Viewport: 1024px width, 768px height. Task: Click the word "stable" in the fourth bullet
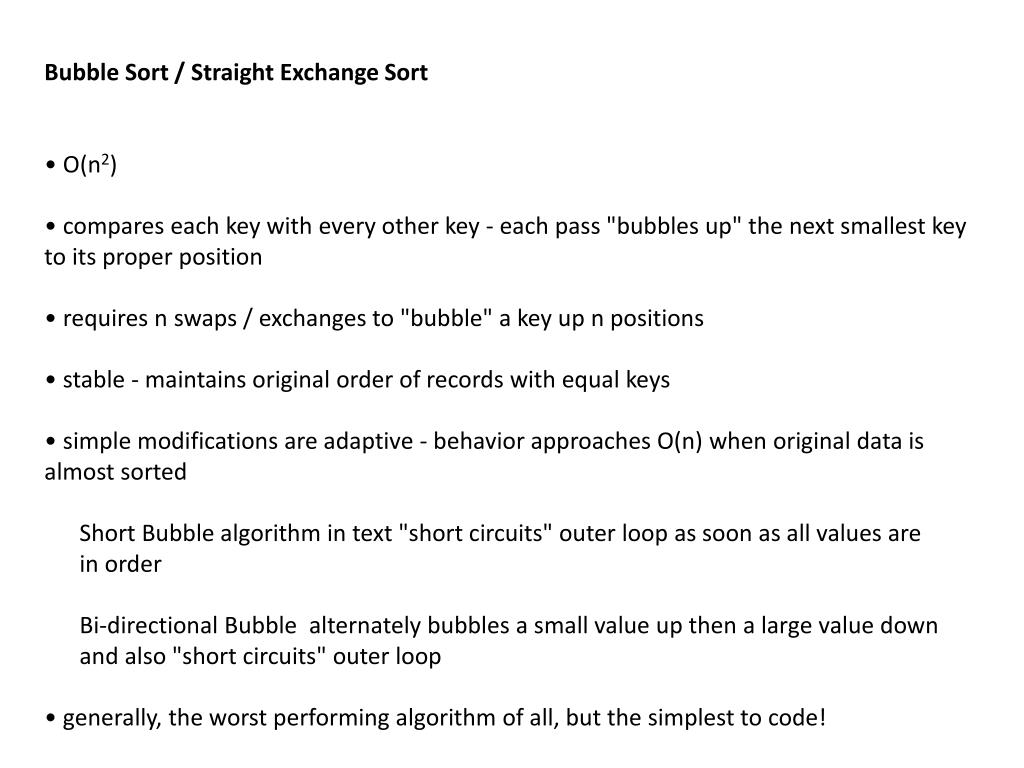(93, 379)
